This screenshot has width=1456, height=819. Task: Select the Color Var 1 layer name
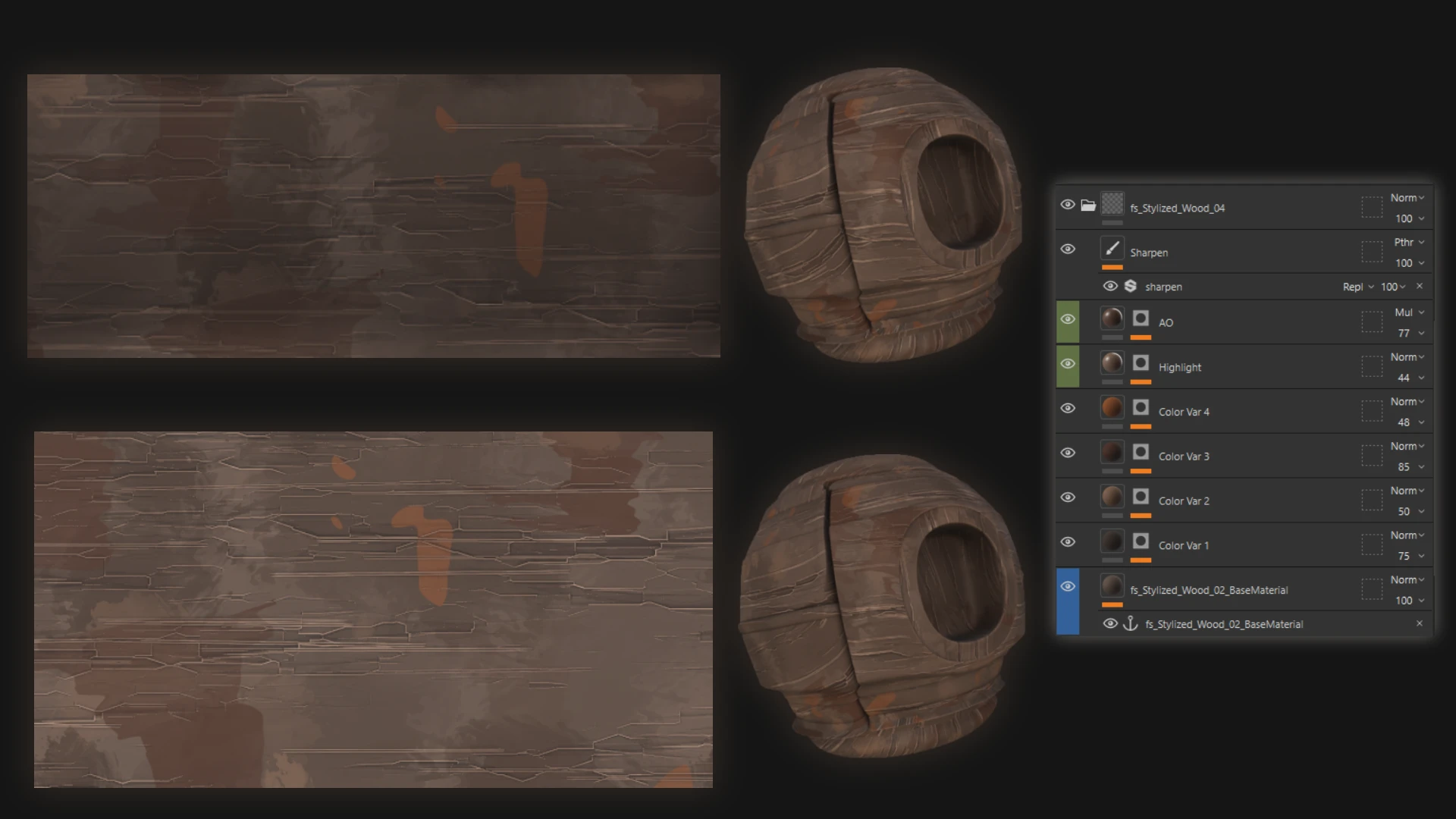point(1184,546)
